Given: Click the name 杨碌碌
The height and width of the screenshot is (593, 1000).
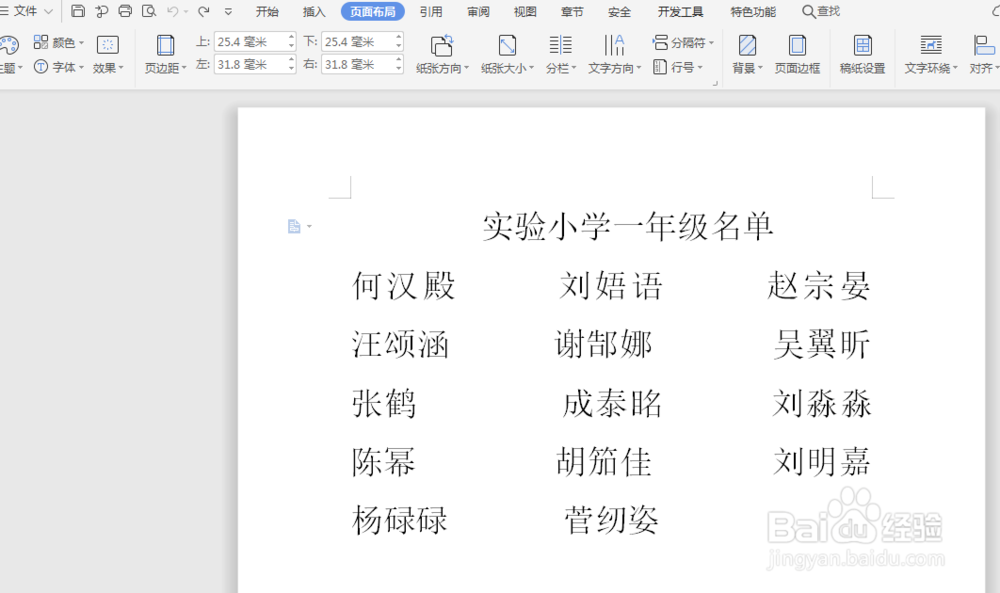Looking at the screenshot, I should [400, 520].
